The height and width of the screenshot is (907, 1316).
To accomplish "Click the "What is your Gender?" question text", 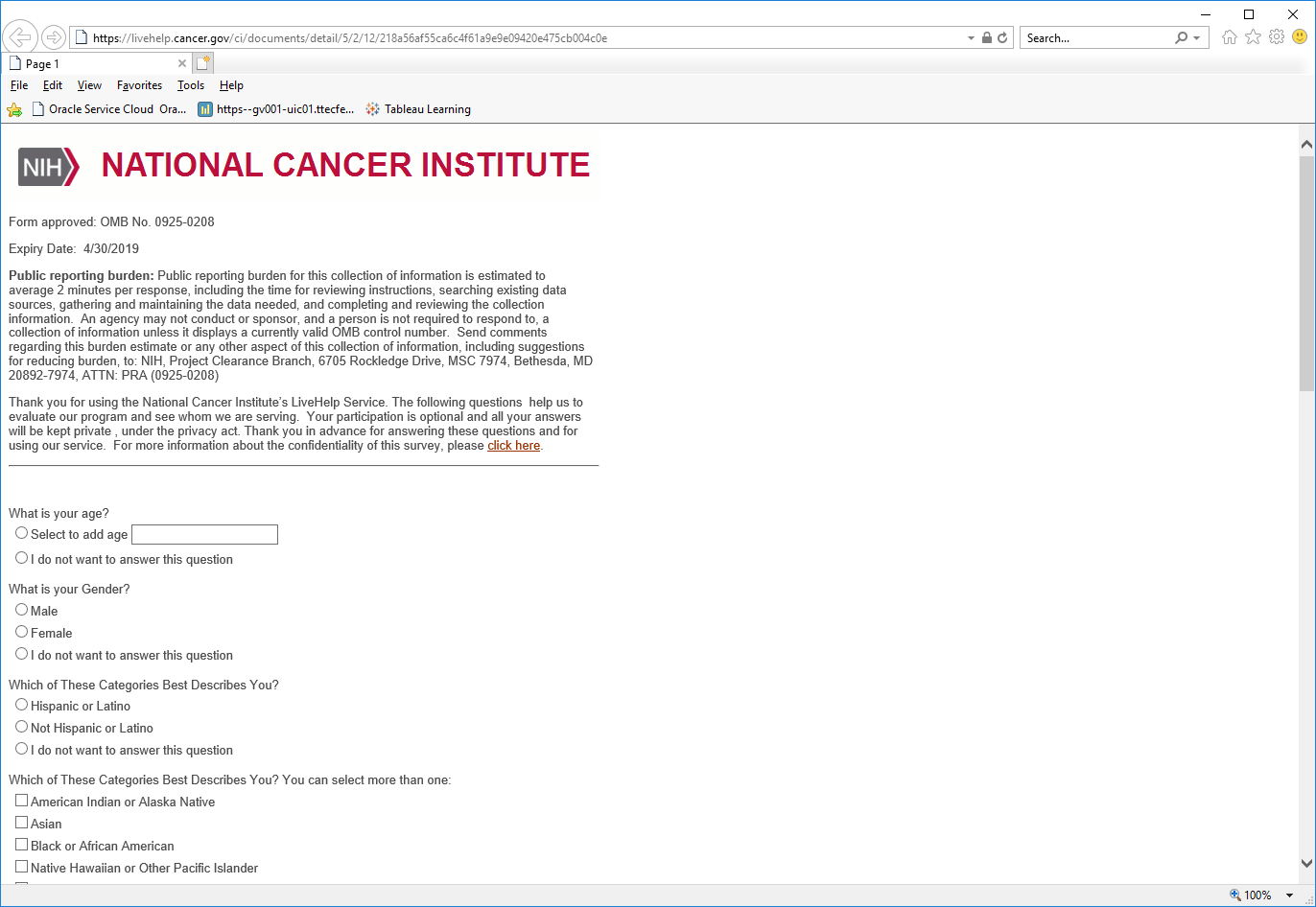I will click(x=69, y=589).
